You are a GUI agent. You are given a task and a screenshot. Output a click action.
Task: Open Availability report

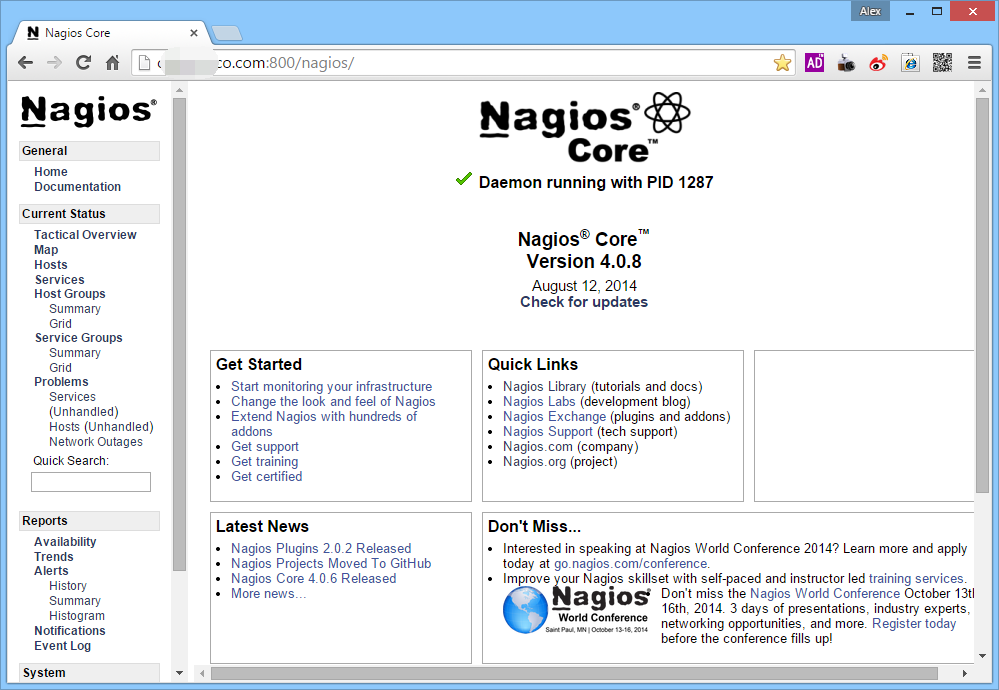click(x=65, y=542)
